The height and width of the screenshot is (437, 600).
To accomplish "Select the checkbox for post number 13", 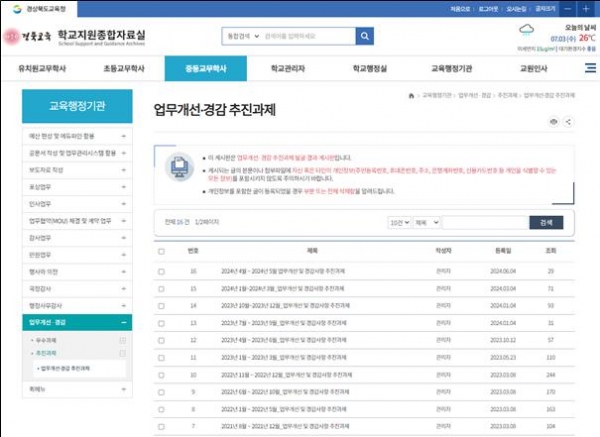I will point(163,322).
